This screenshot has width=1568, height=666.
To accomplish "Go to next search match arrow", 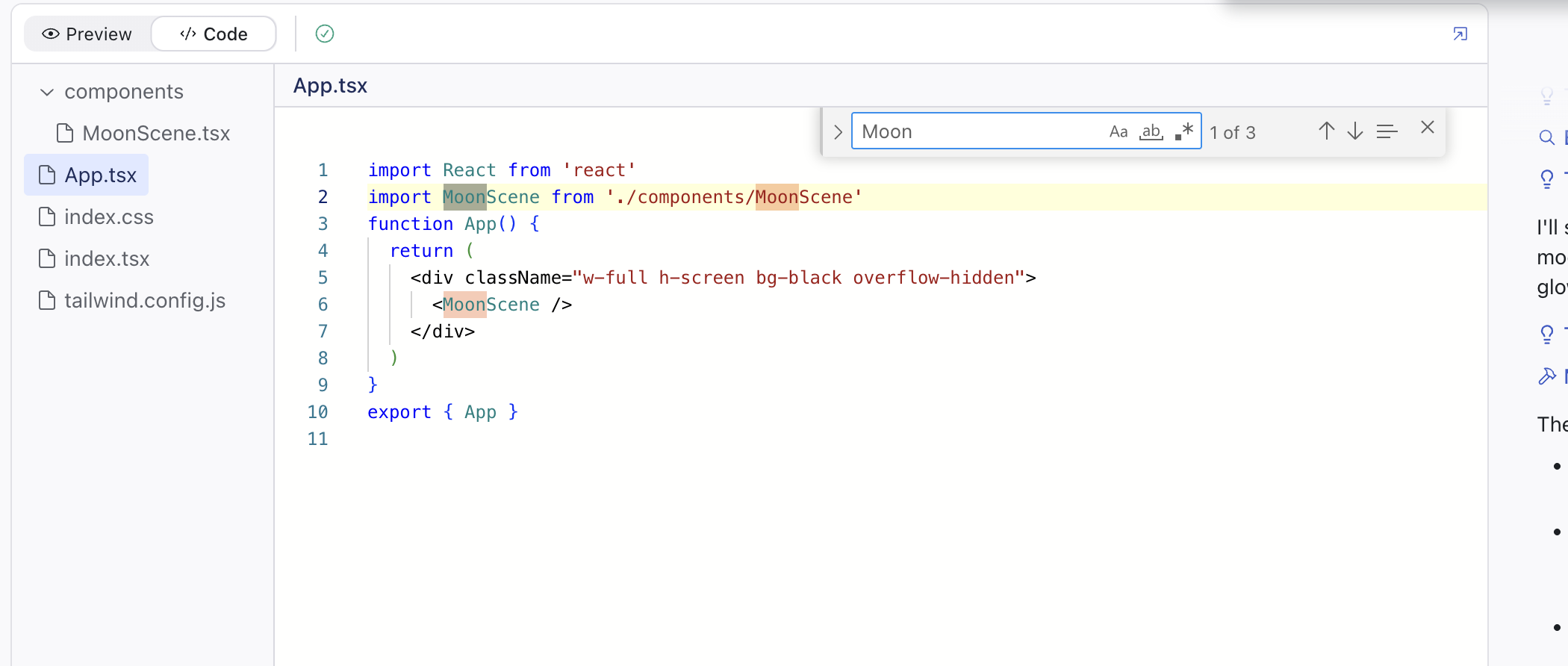I will click(x=1355, y=131).
